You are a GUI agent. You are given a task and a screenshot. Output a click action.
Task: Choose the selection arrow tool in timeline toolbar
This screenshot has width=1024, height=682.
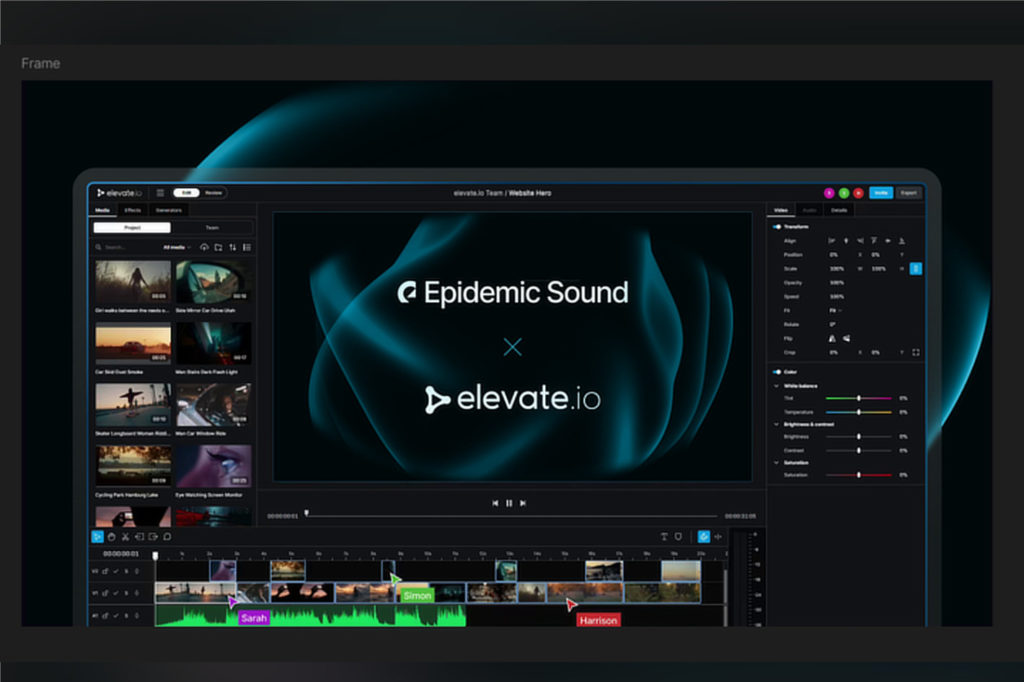pyautogui.click(x=97, y=536)
